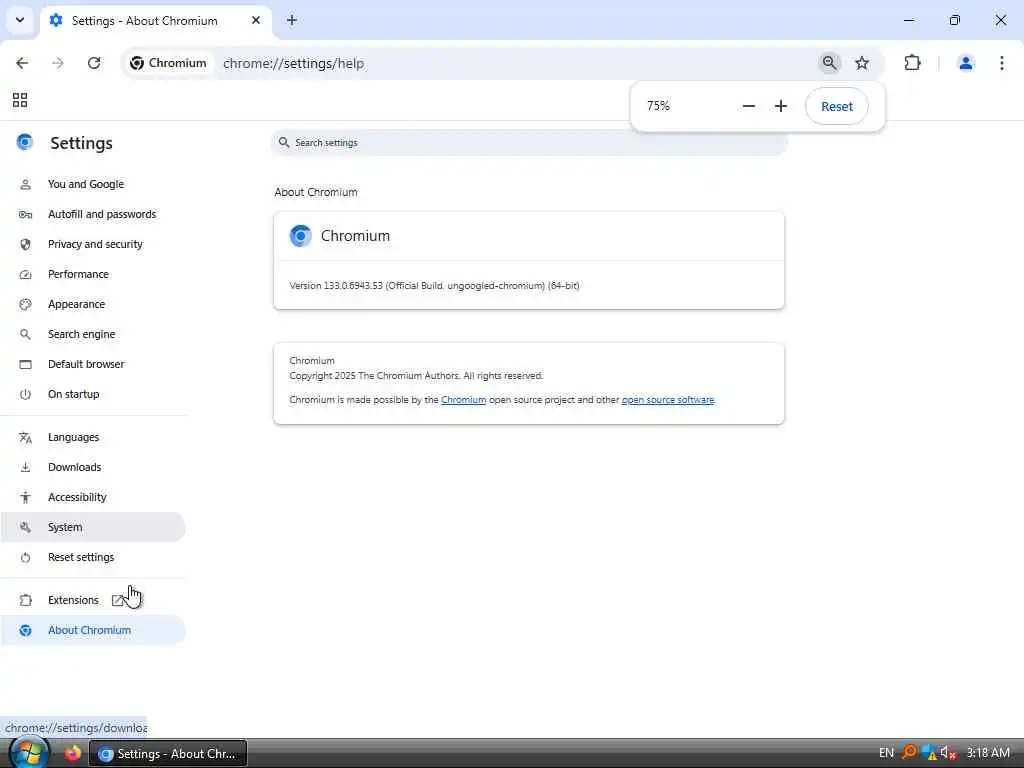
Task: Open Downloads settings
Action: [x=93, y=468]
